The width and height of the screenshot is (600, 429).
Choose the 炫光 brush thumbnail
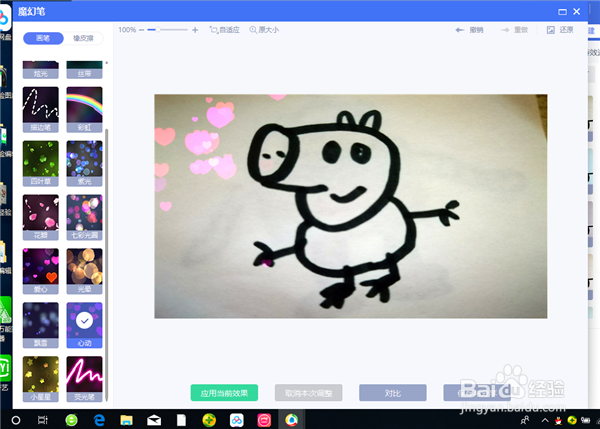coord(41,69)
